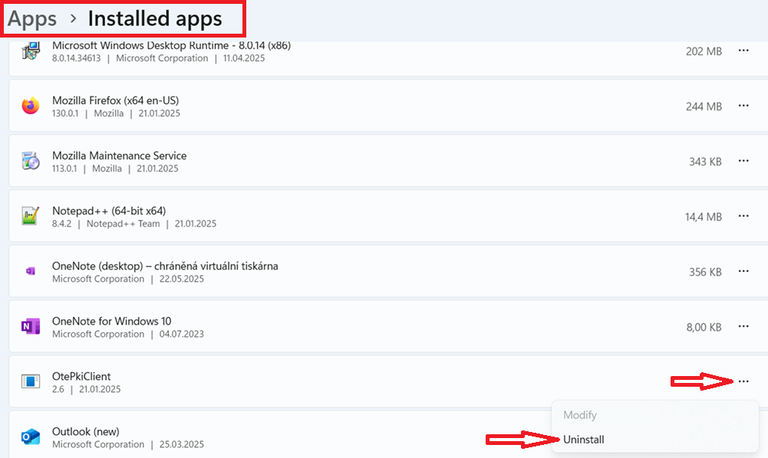Choose Uninstall from the context menu
Image resolution: width=768 pixels, height=458 pixels.
584,439
